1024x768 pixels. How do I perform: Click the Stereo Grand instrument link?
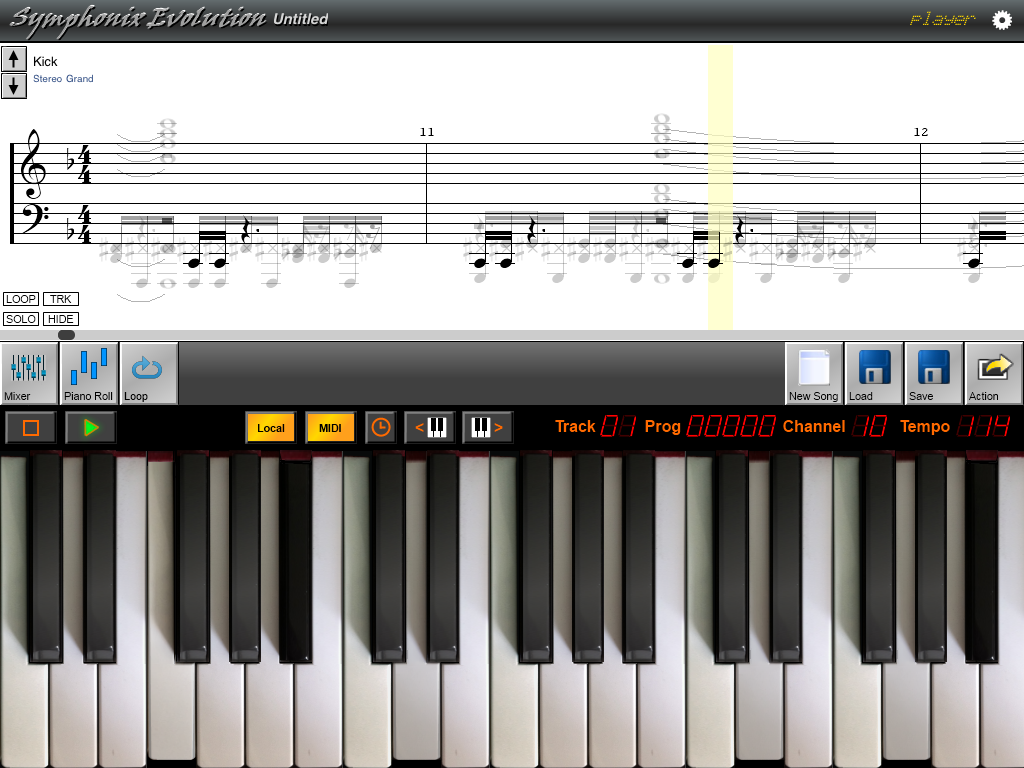tap(63, 78)
